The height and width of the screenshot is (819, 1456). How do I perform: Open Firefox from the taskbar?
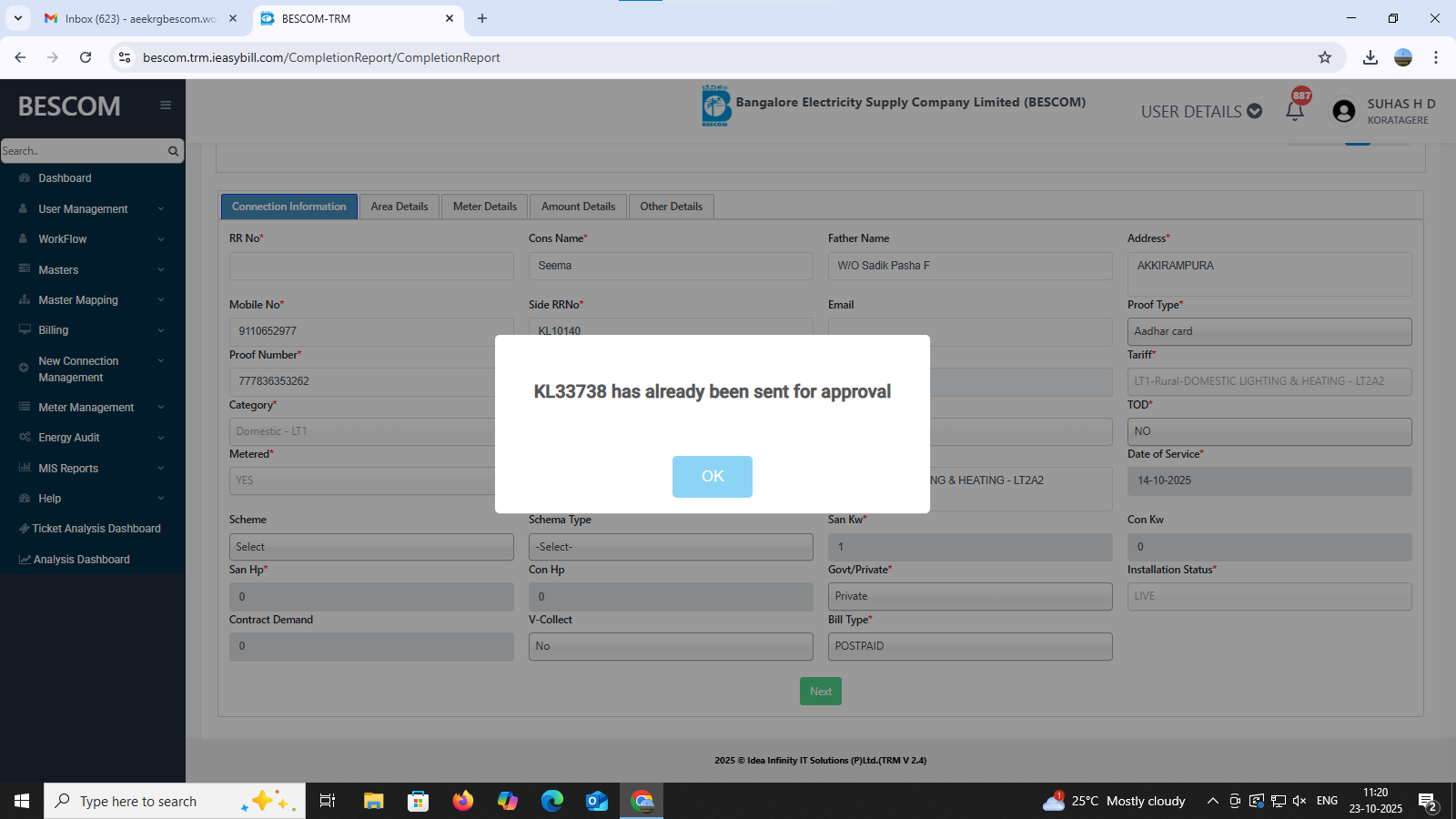click(463, 801)
